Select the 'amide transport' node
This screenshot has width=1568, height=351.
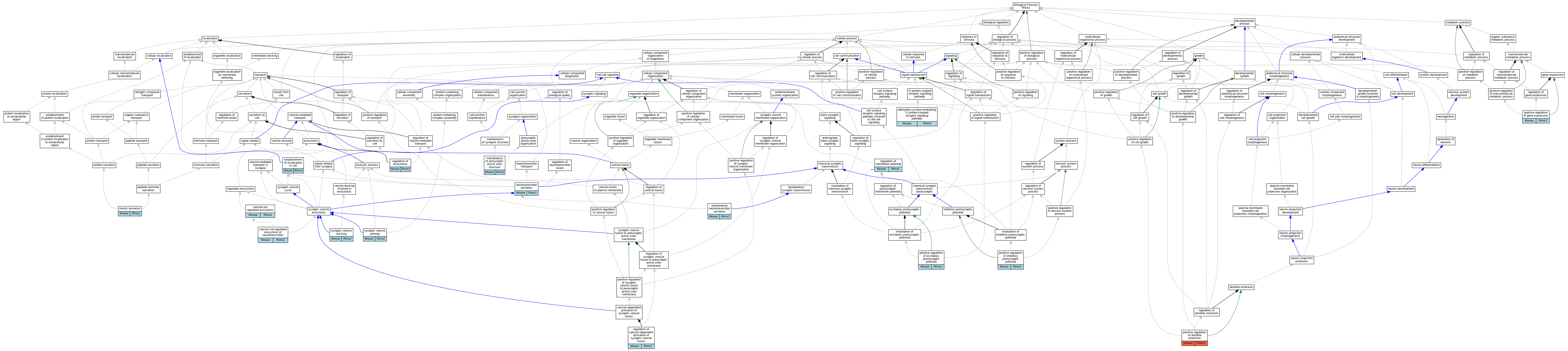point(102,117)
